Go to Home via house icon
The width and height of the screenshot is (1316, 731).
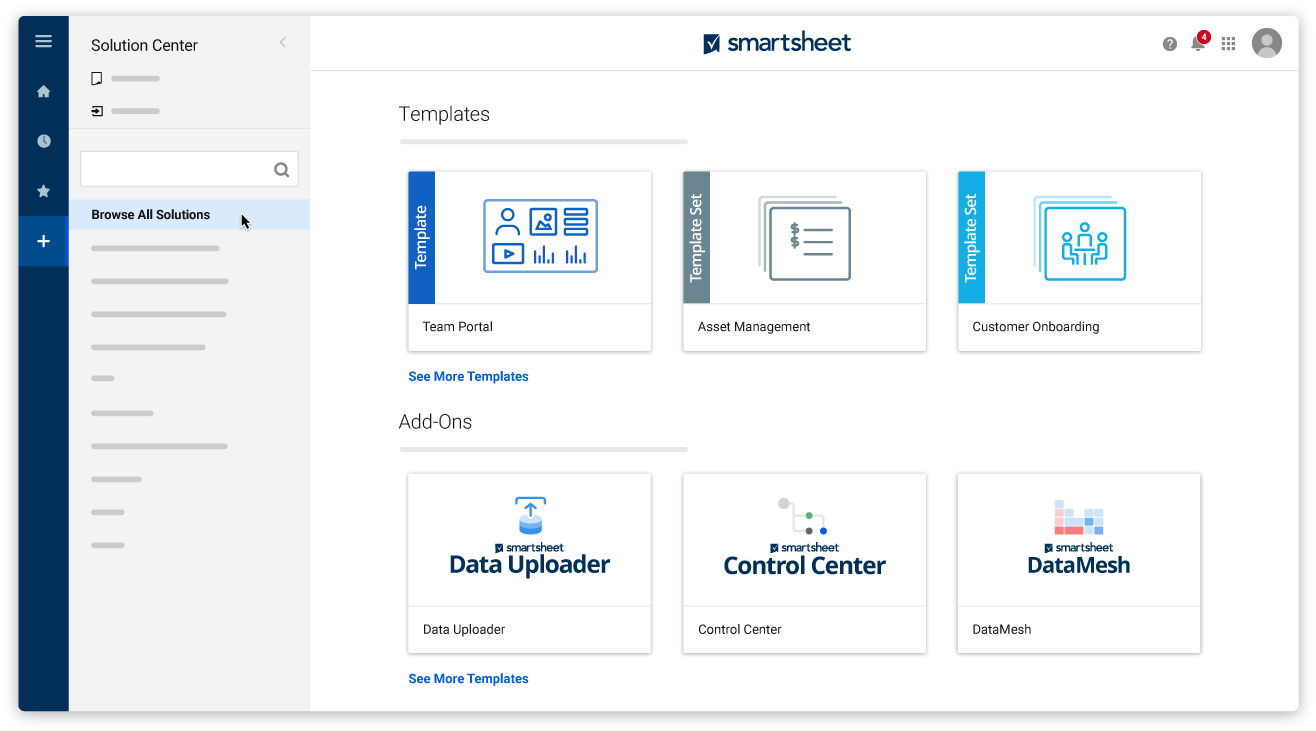[43, 91]
